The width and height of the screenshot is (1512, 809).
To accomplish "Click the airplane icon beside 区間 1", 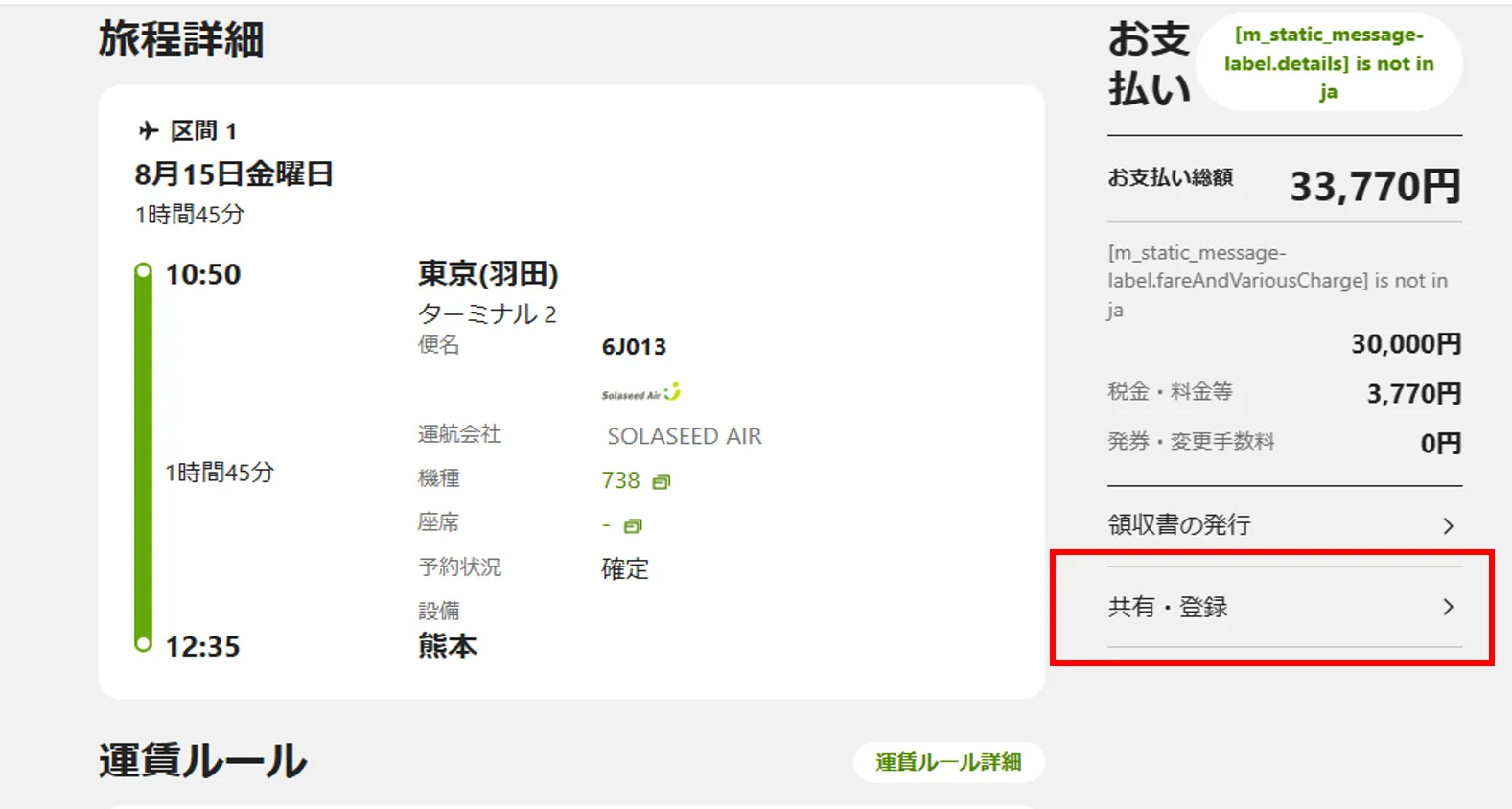I will [148, 130].
